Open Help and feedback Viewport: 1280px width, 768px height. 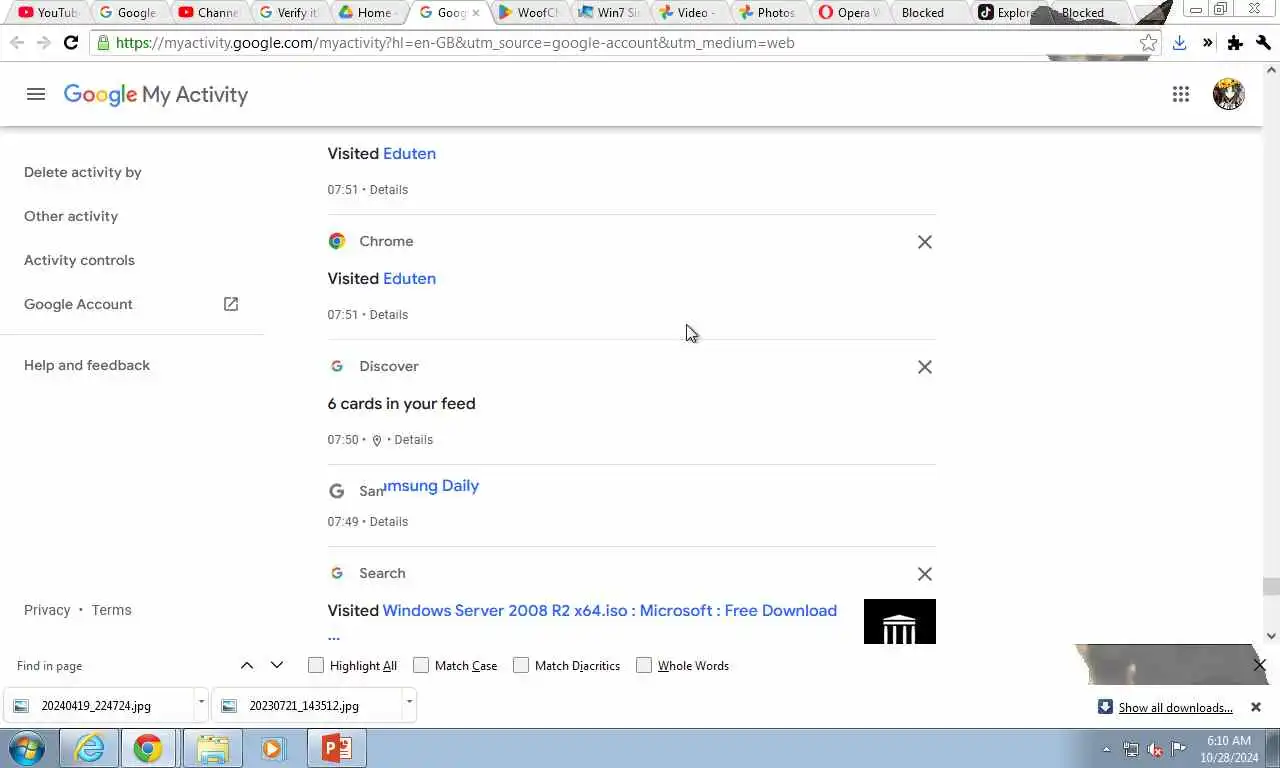pos(87,365)
